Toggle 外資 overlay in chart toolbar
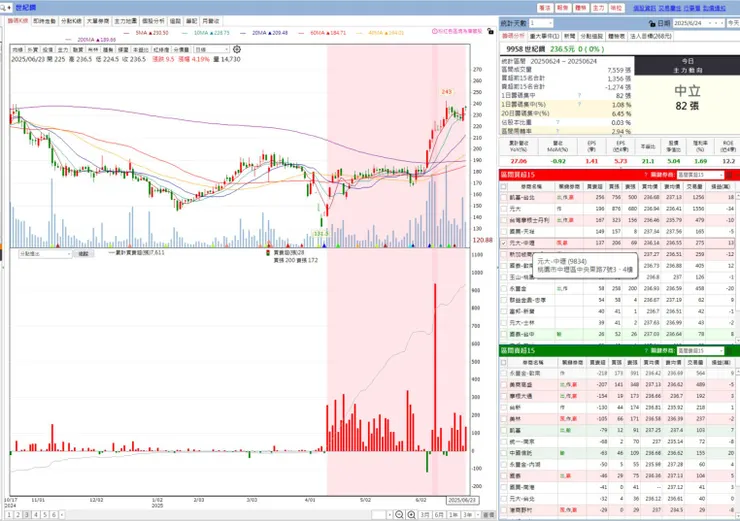Image resolution: width=740 pixels, height=521 pixels. tap(33, 50)
